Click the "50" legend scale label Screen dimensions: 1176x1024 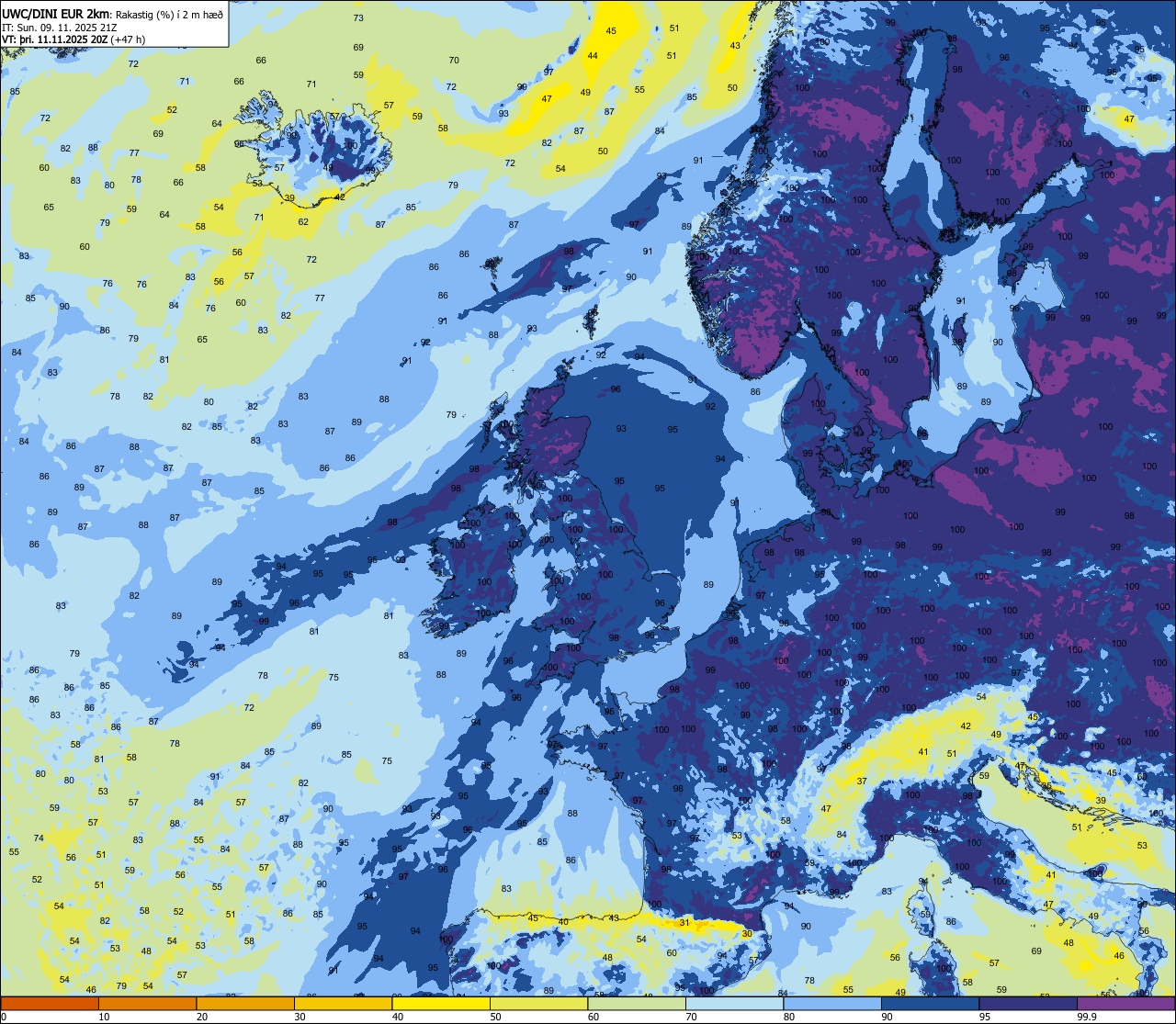click(496, 1017)
